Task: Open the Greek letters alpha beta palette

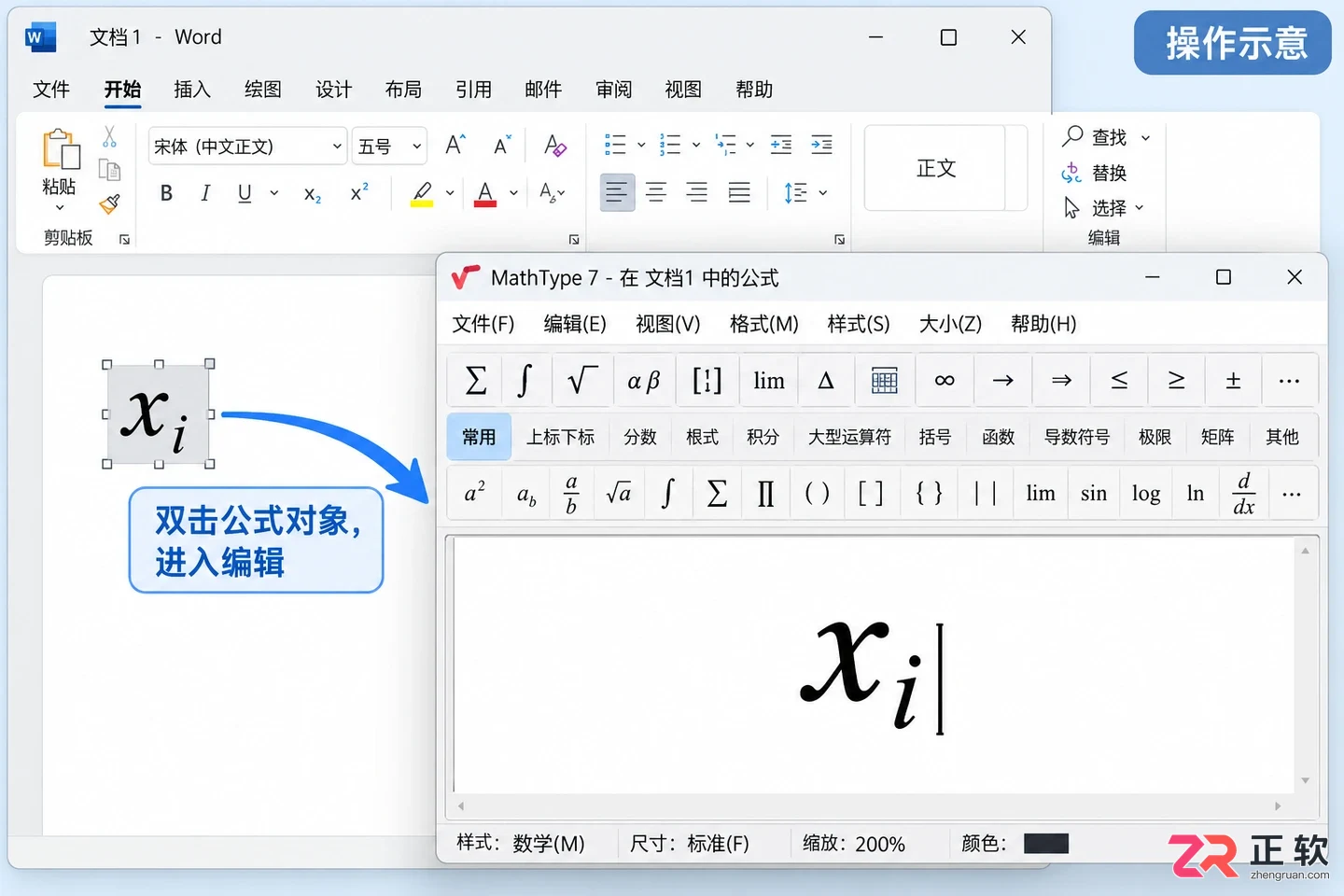Action: click(x=644, y=381)
